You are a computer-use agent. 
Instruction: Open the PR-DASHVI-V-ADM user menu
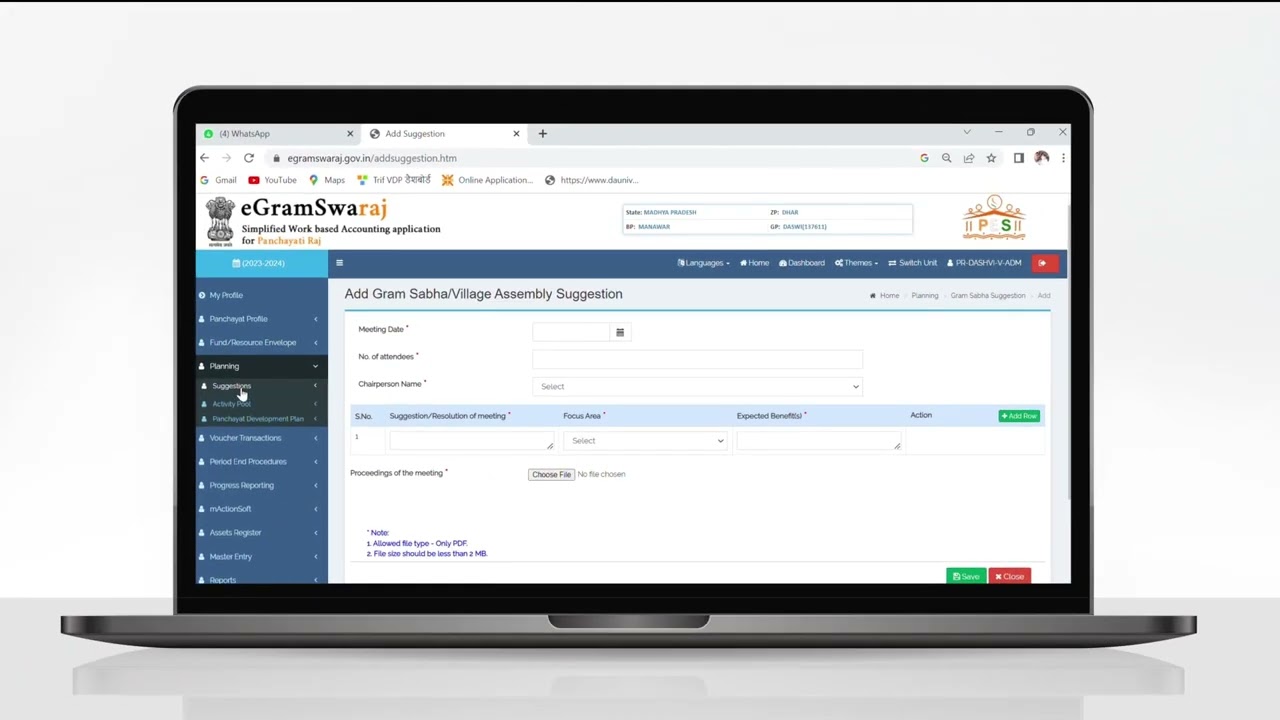(x=984, y=263)
